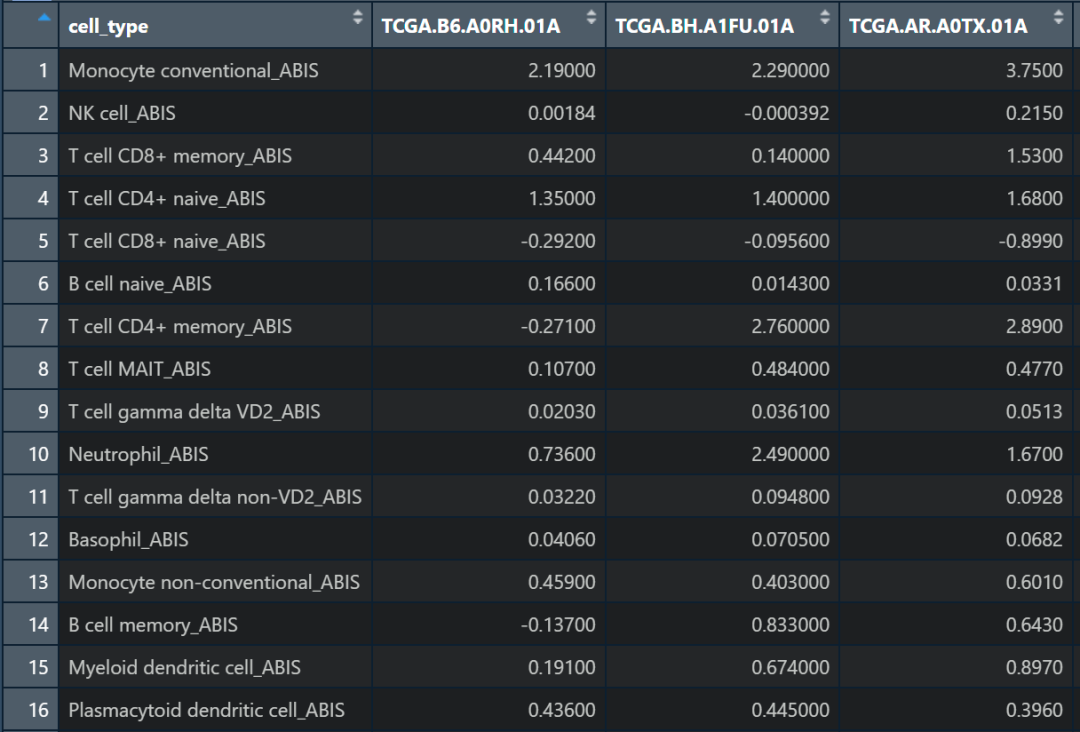This screenshot has height=732, width=1080.
Task: Click value 0.2150 in NK cell row
Action: (x=1034, y=113)
